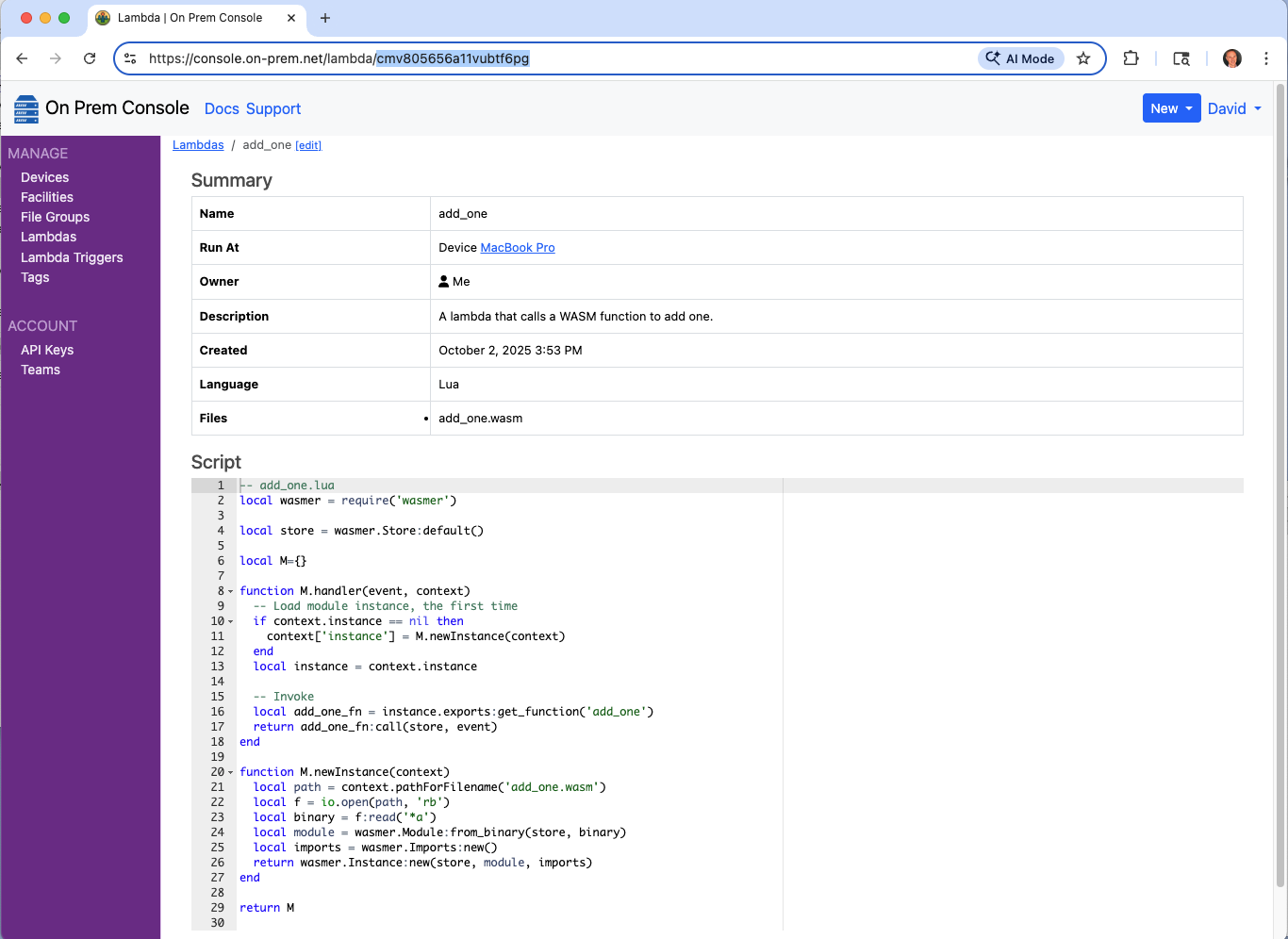
Task: Expand the David user menu
Action: point(1234,108)
